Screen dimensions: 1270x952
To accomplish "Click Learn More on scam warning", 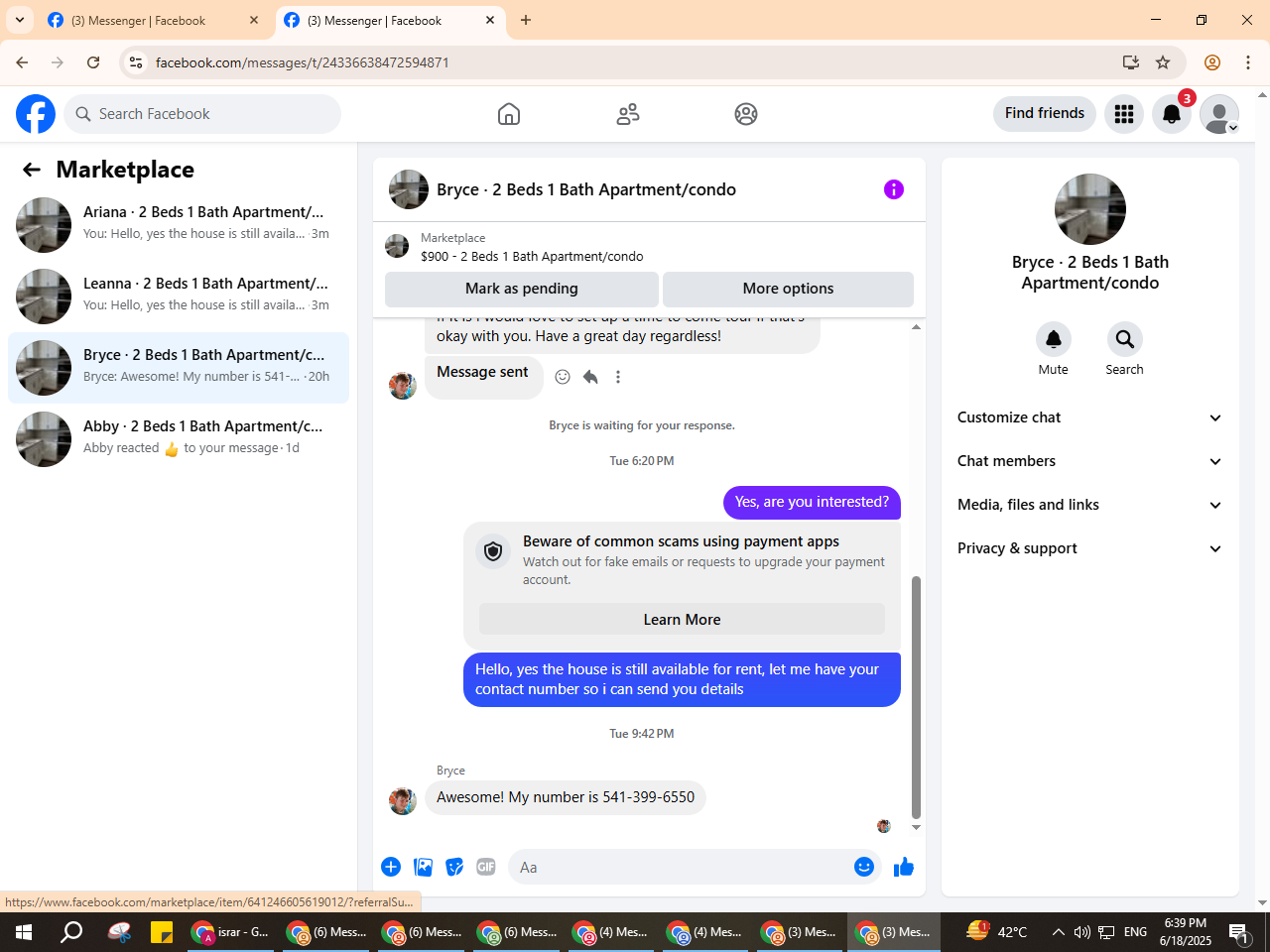I will 682,620.
